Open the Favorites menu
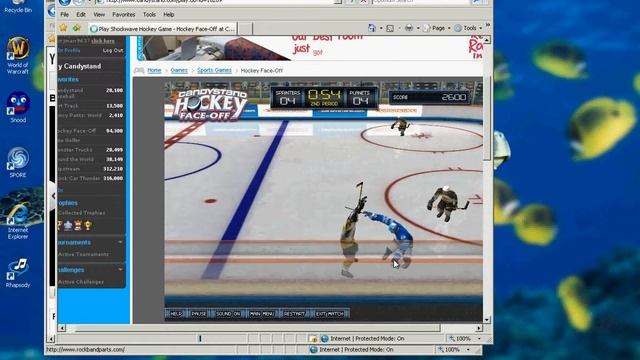The width and height of the screenshot is (640, 360). coord(124,14)
